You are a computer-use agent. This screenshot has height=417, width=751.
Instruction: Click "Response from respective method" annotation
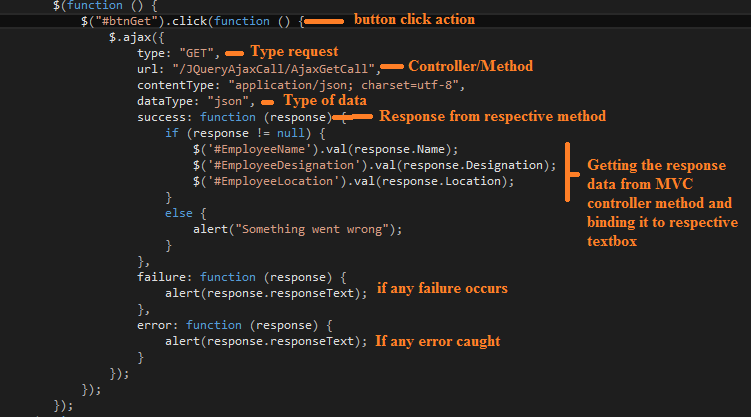pos(491,117)
